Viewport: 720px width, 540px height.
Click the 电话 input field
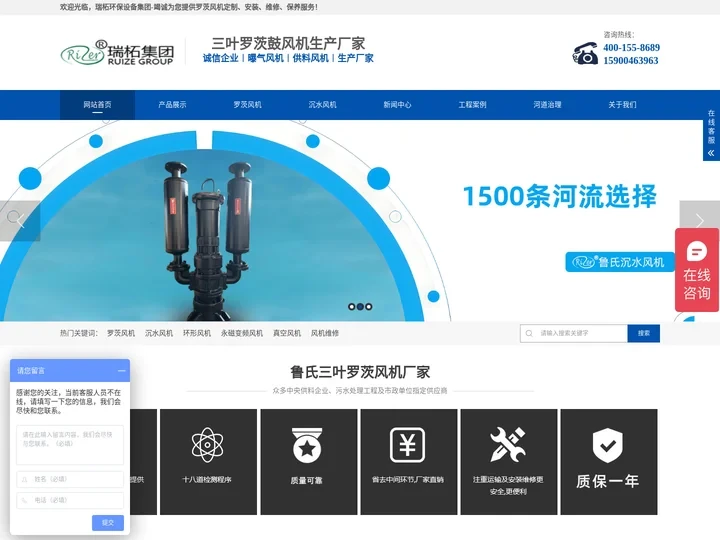click(x=70, y=501)
